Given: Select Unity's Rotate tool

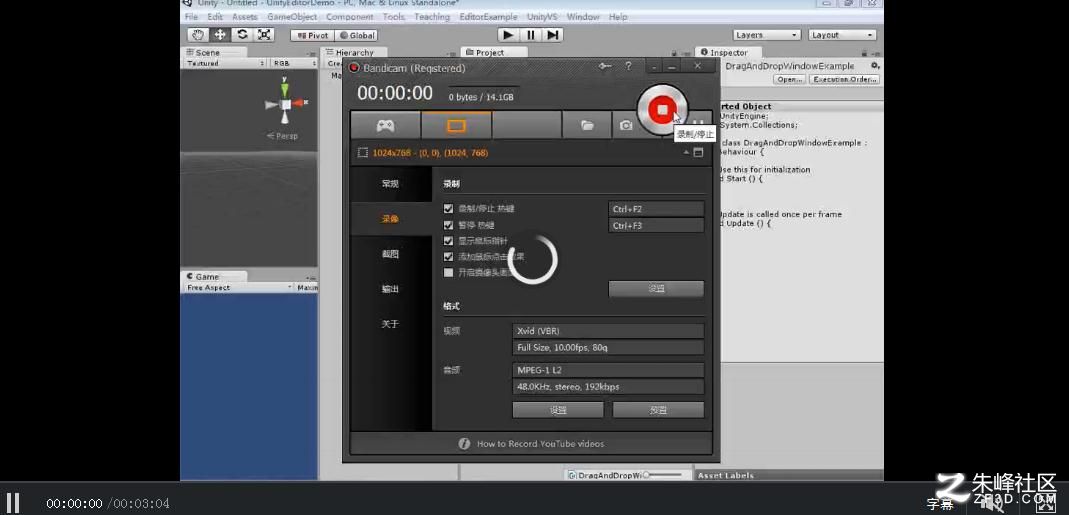Looking at the screenshot, I should pyautogui.click(x=241, y=35).
